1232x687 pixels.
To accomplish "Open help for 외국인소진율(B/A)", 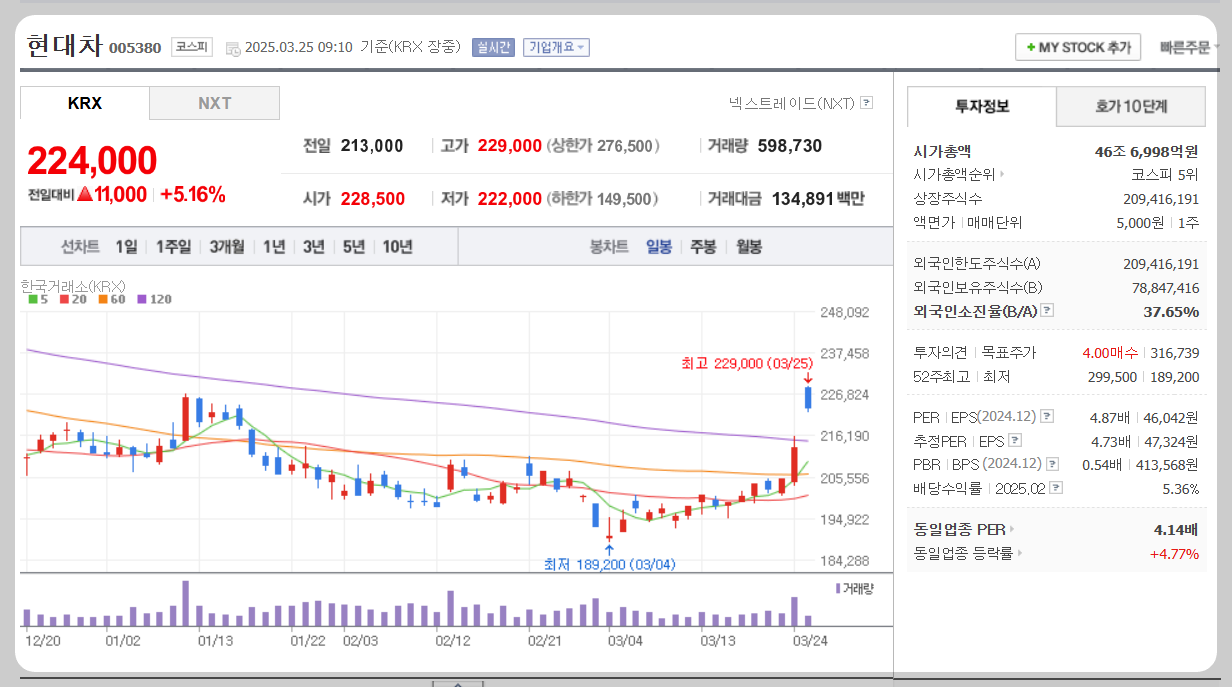I will pyautogui.click(x=1047, y=310).
